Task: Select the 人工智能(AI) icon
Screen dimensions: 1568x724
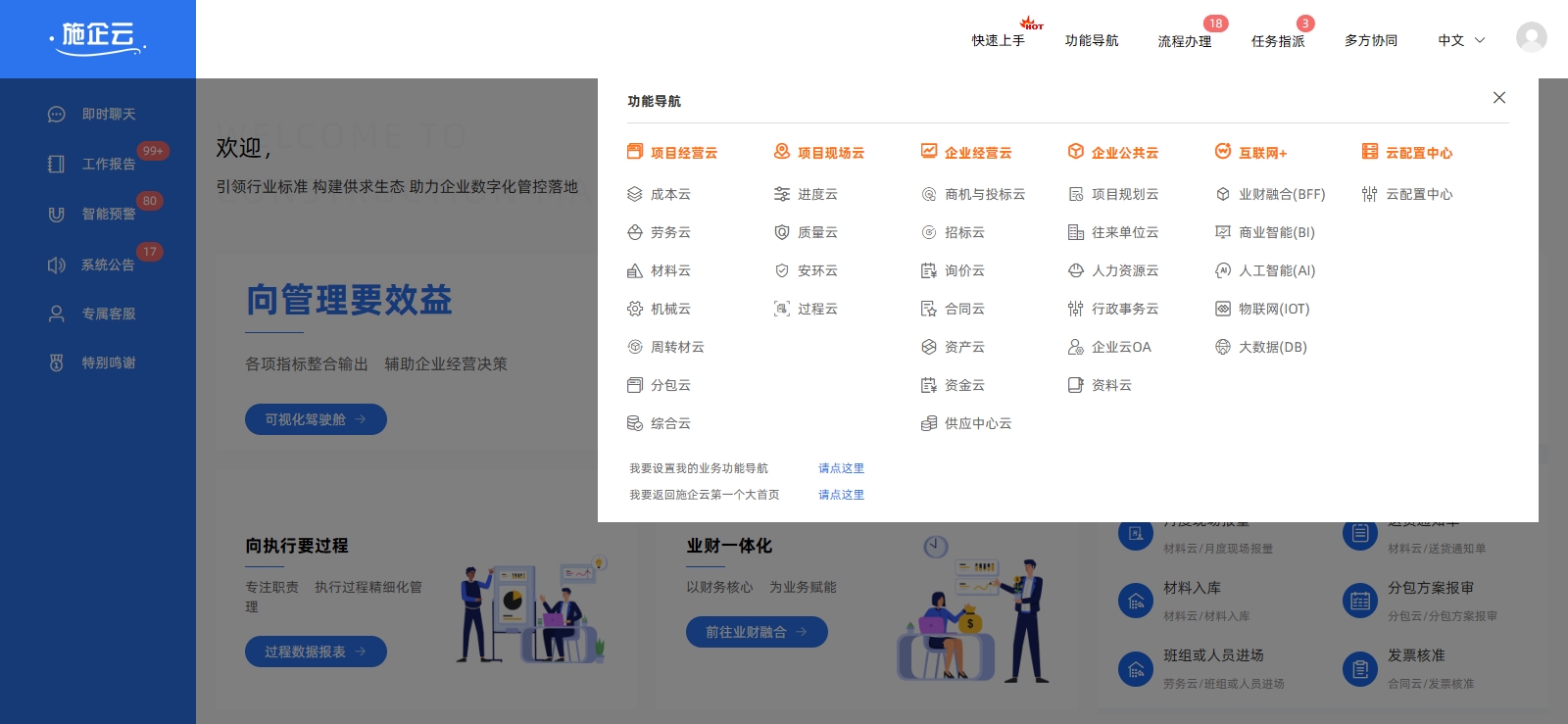Action: point(1223,270)
